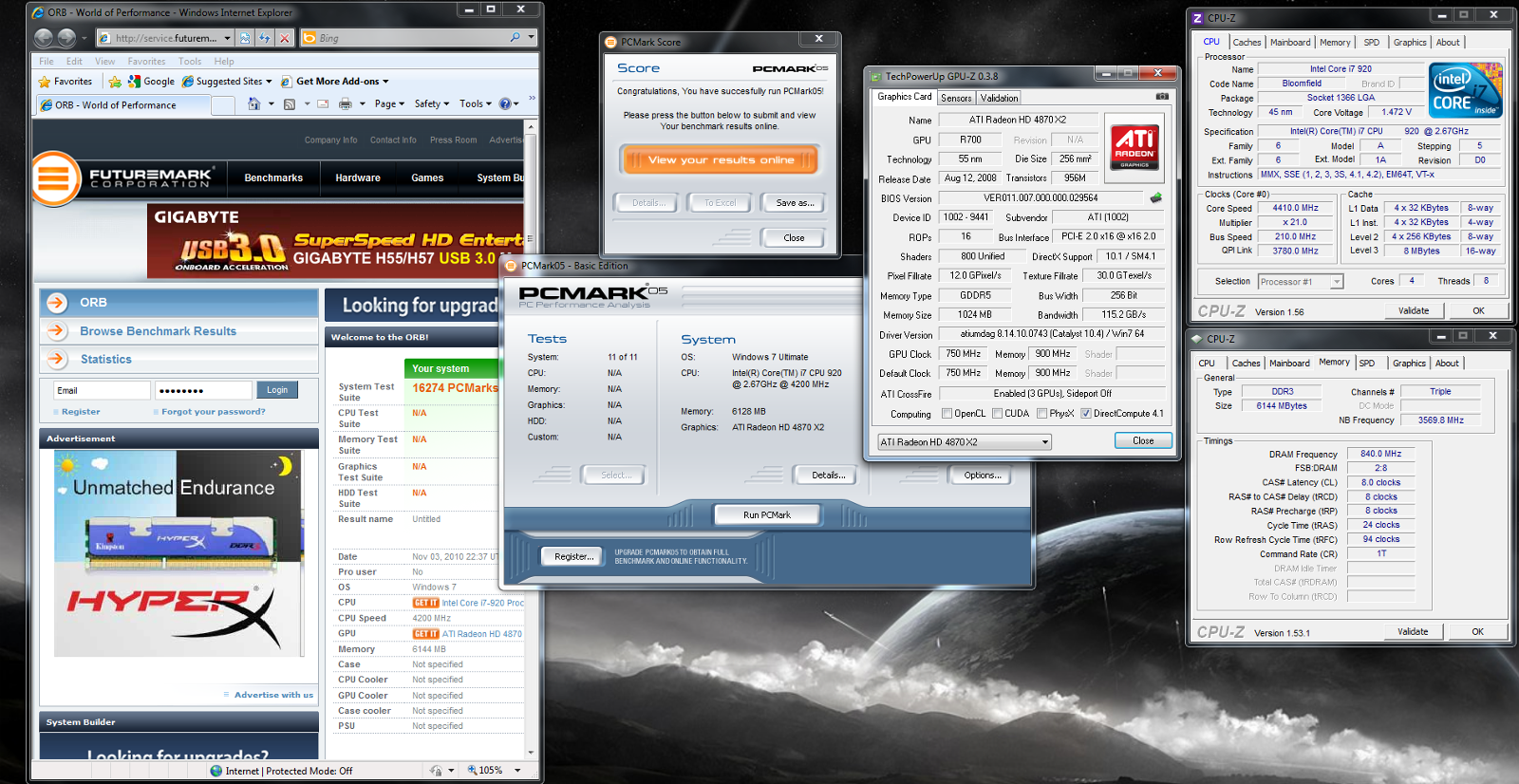Viewport: 1519px width, 784px height.
Task: Click the Run PCMark button
Action: tap(766, 514)
